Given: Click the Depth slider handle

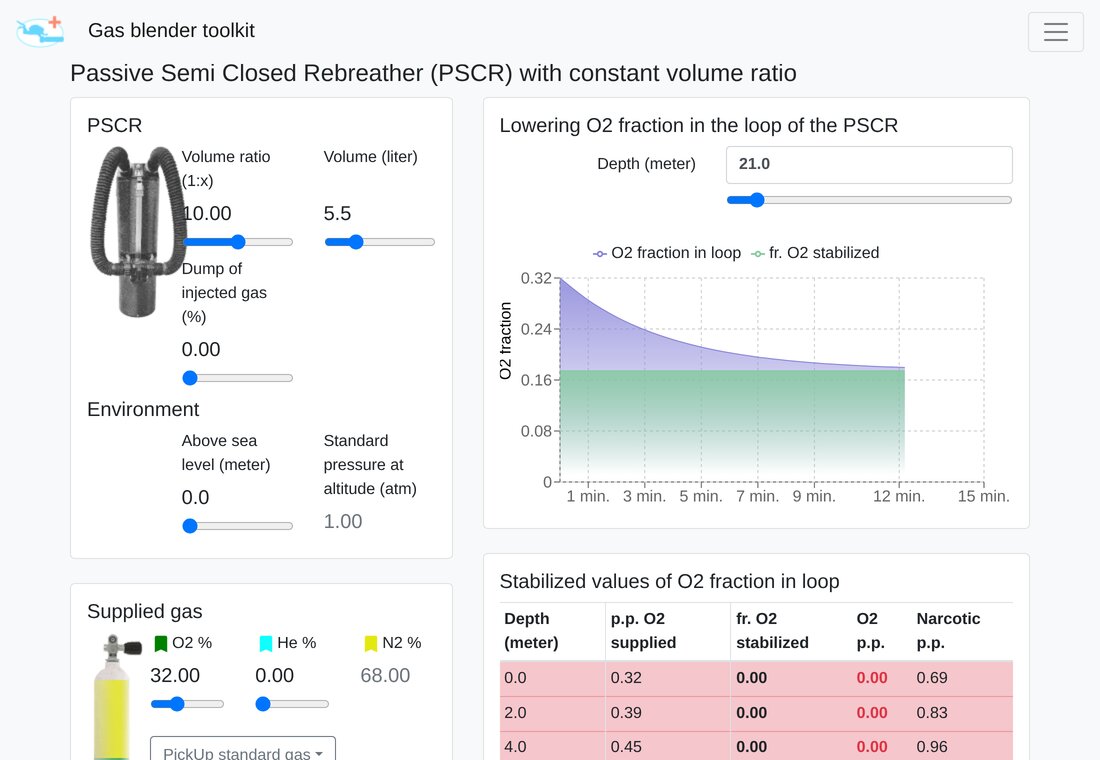Looking at the screenshot, I should pyautogui.click(x=756, y=200).
